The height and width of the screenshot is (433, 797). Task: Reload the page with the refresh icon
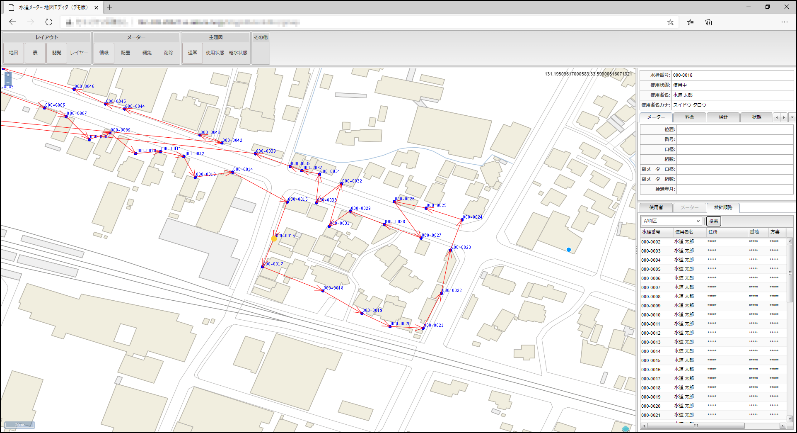pyautogui.click(x=49, y=22)
